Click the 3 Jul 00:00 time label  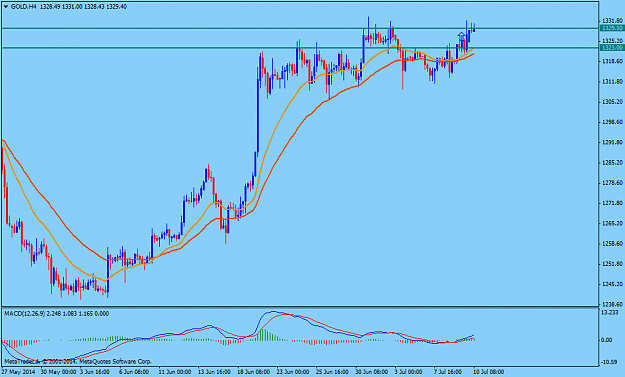[410, 372]
